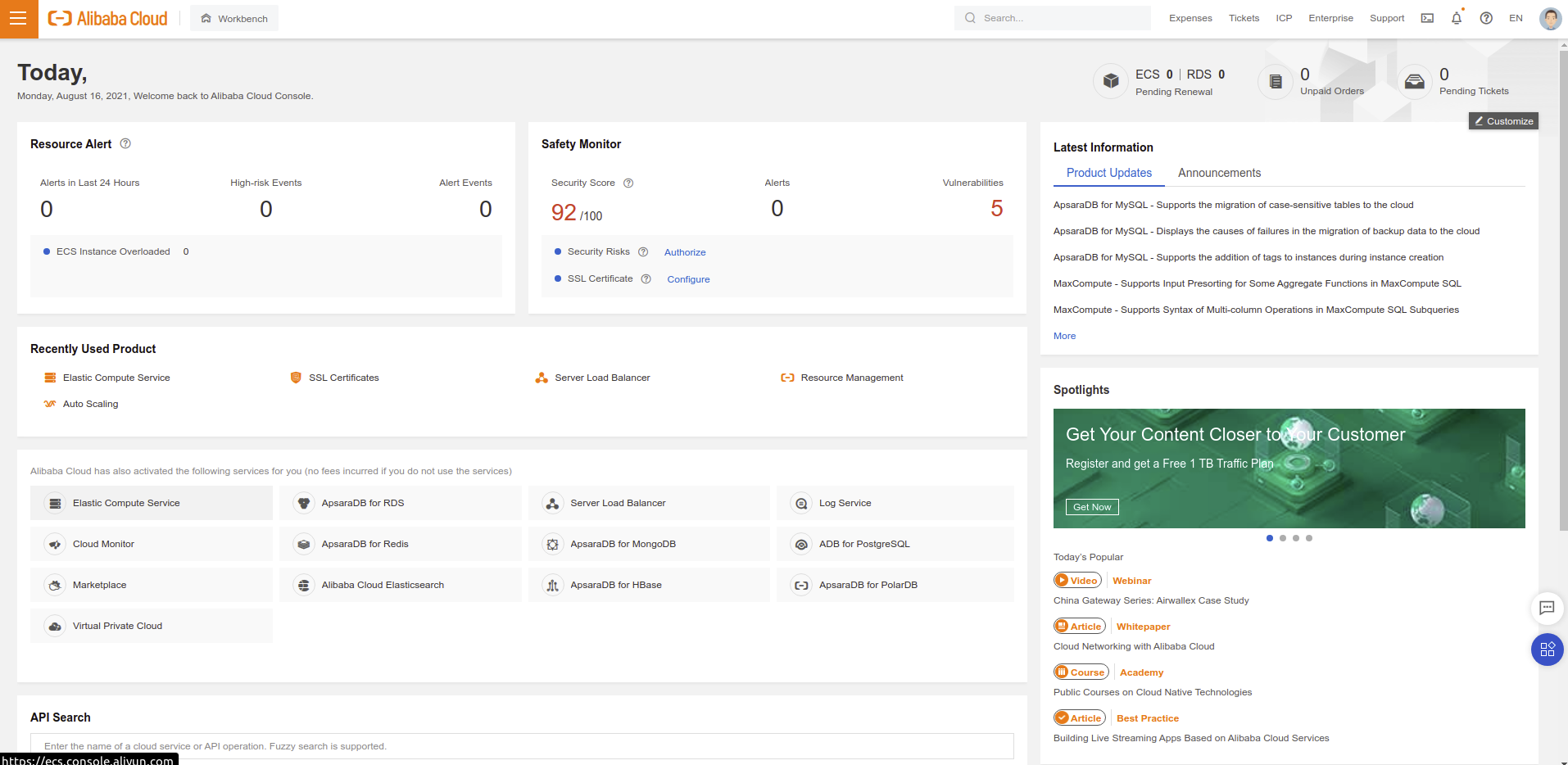The image size is (1568, 765).
Task: Select the fourth spotlight carousel dot
Action: click(1309, 538)
